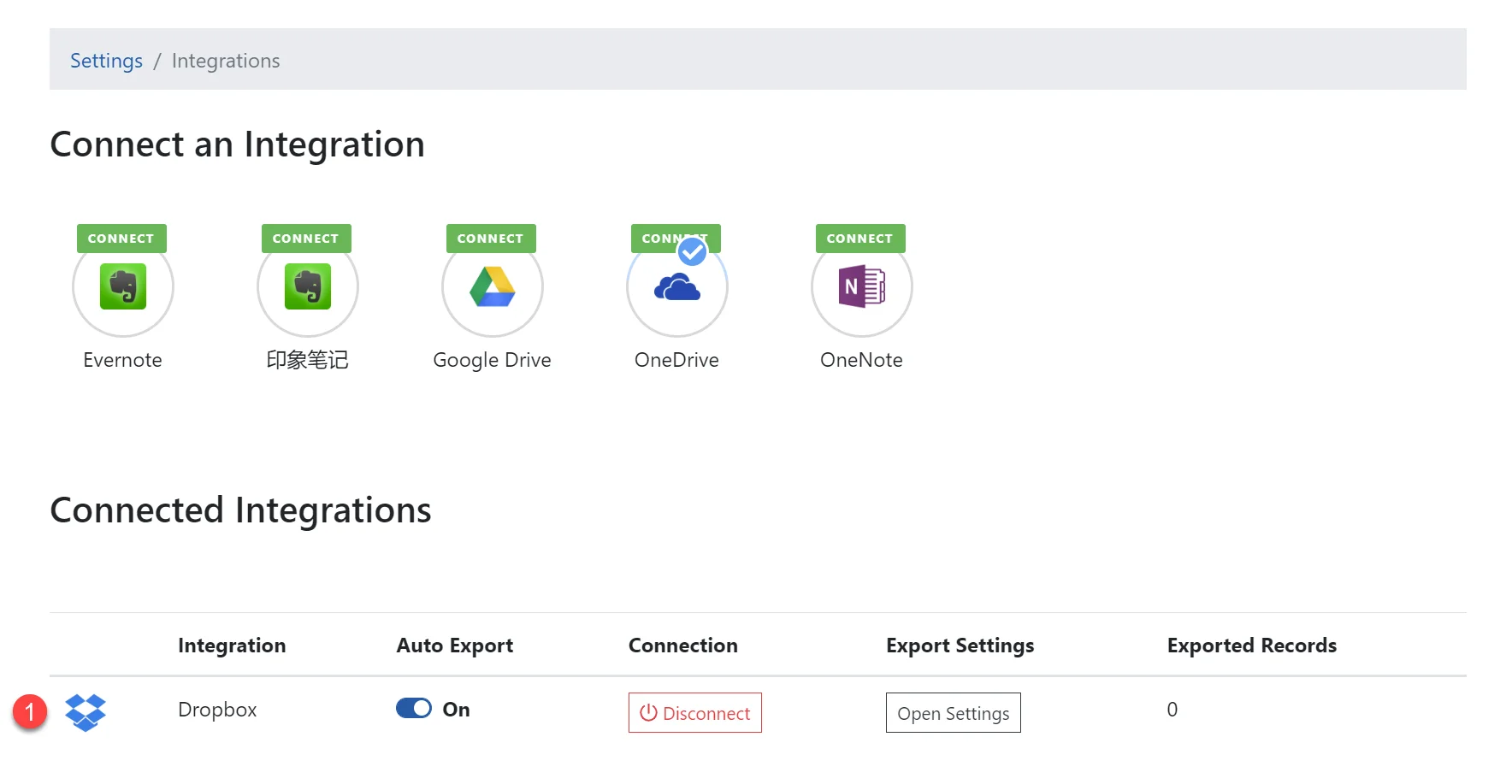This screenshot has width=1512, height=784.
Task: Go to Settings breadcrumb link
Action: pos(106,61)
